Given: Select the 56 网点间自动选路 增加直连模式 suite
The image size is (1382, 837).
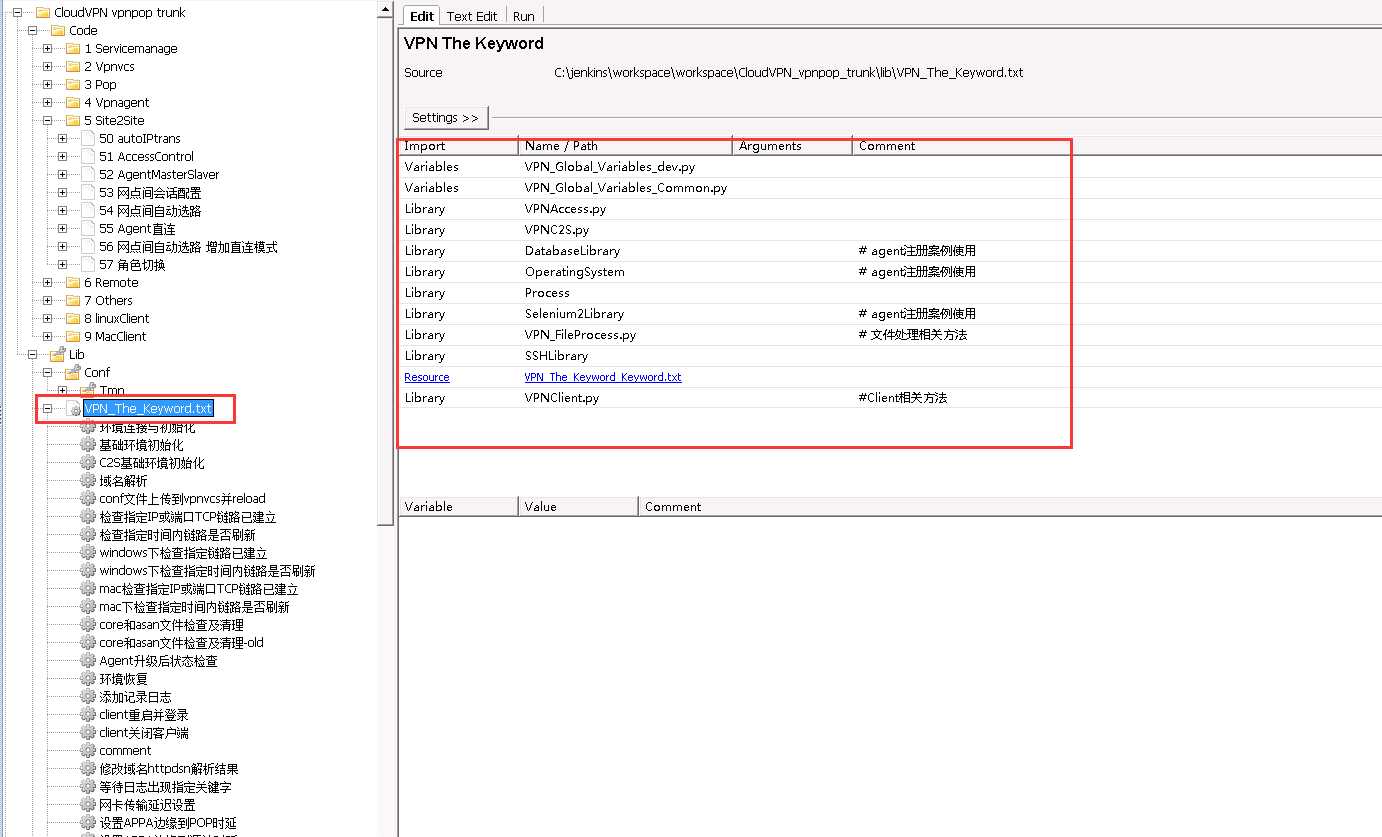Looking at the screenshot, I should coord(188,247).
